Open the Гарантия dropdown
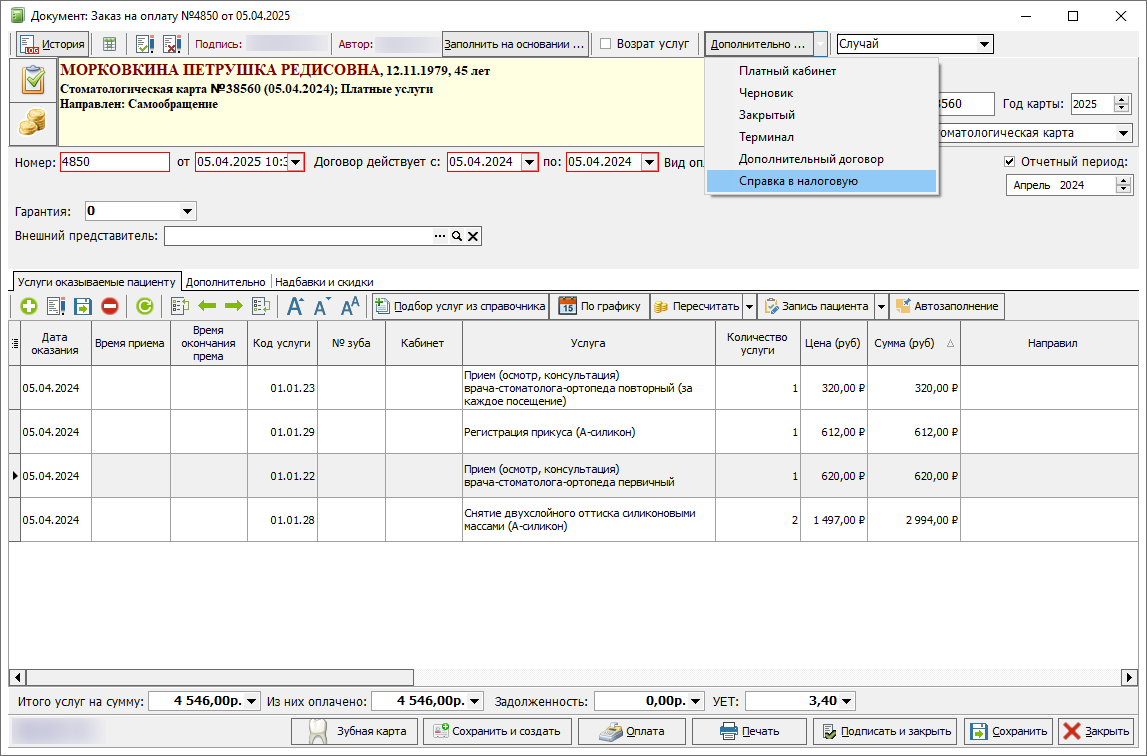 pyautogui.click(x=187, y=212)
